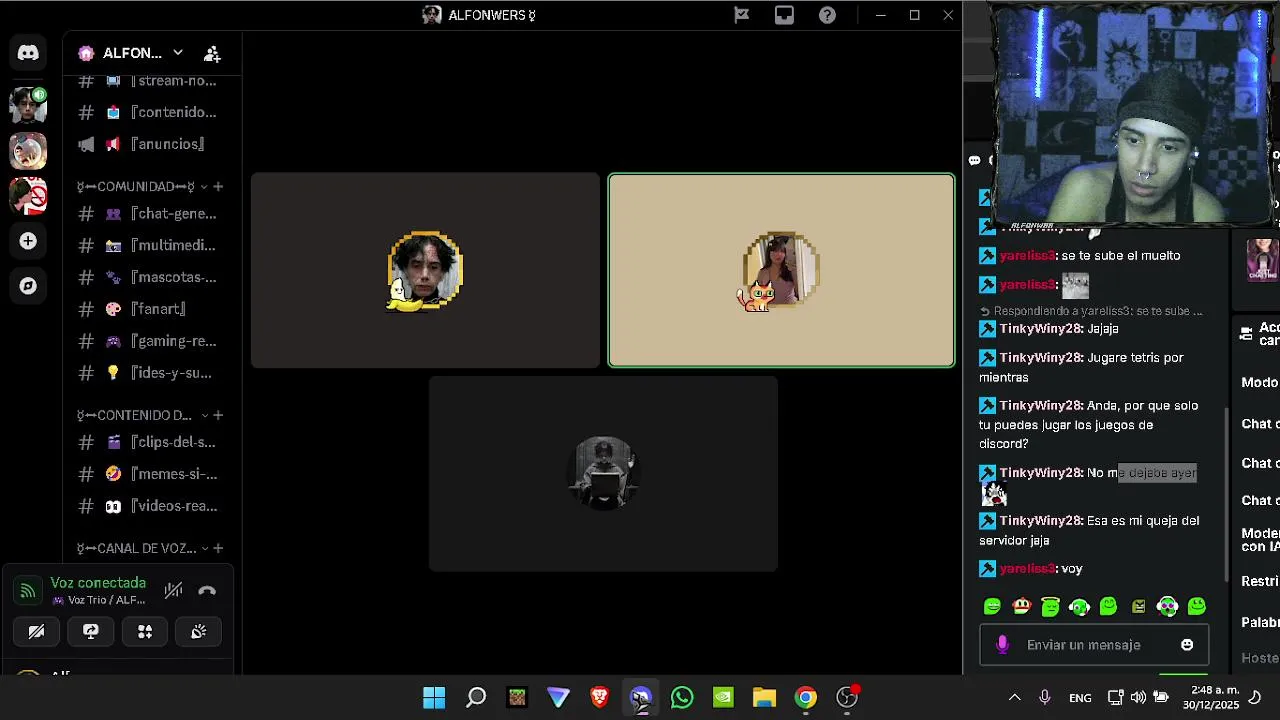Open the mascotas channel
Viewport: 1280px width, 720px height.
[151, 277]
